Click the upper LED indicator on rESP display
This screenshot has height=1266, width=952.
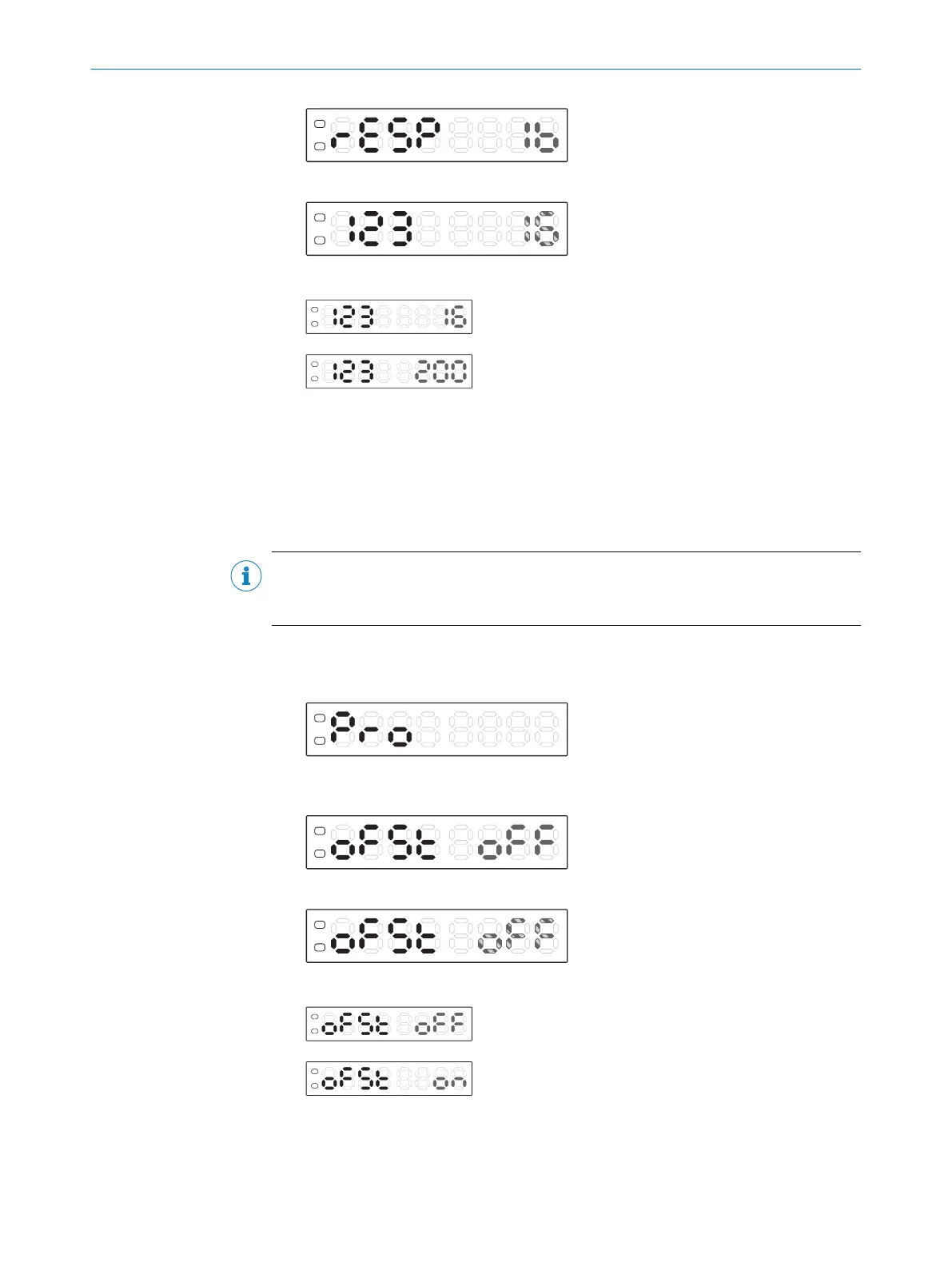320,125
